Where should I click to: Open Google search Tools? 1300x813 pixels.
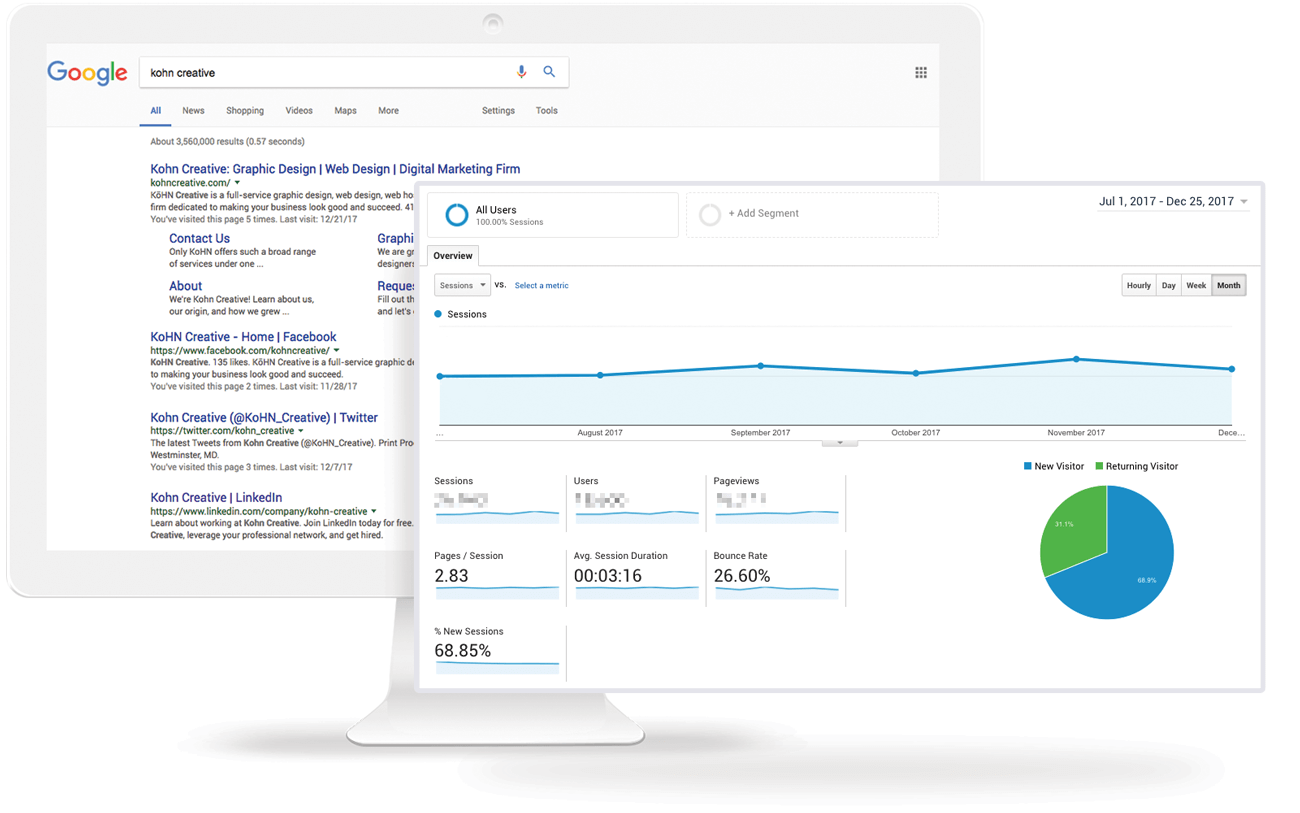pos(546,111)
